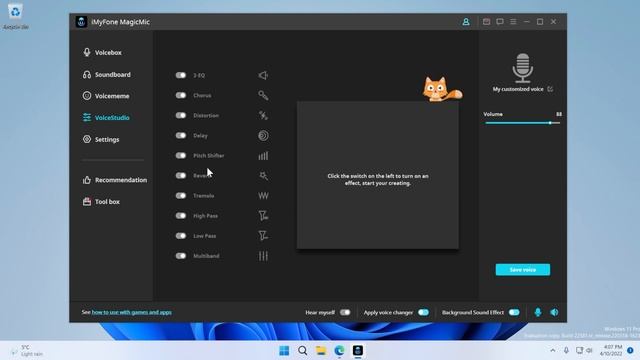Disable Apply voice changer switch

tap(424, 312)
